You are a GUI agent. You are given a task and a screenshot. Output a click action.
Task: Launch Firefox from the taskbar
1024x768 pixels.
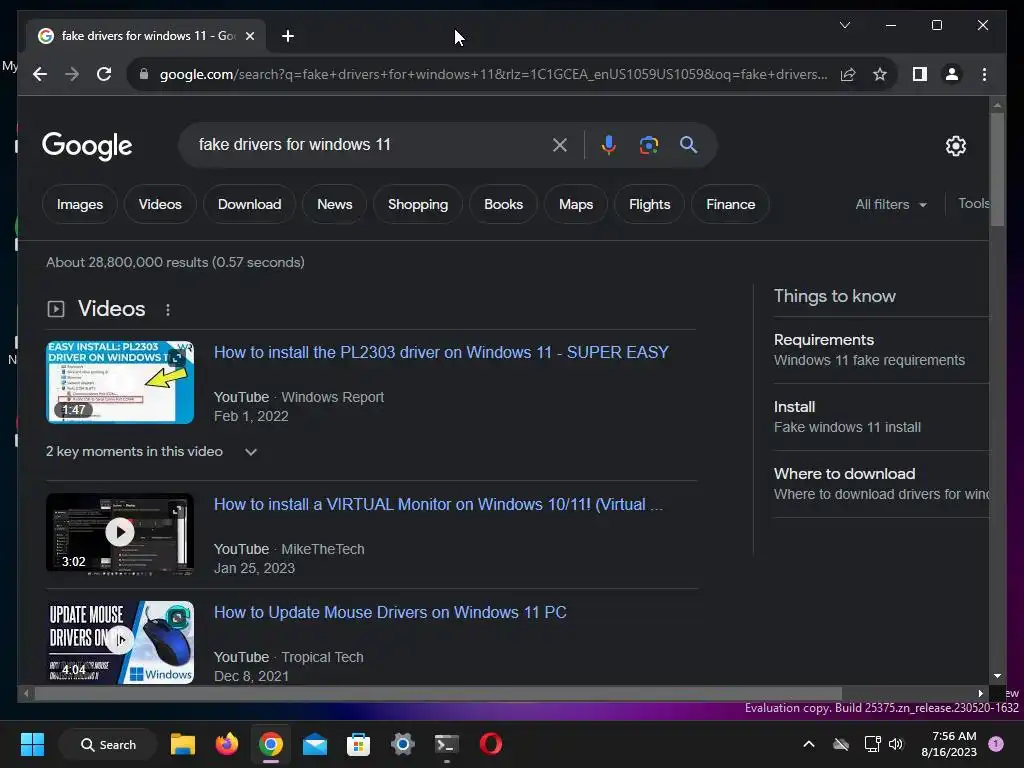coord(227,744)
